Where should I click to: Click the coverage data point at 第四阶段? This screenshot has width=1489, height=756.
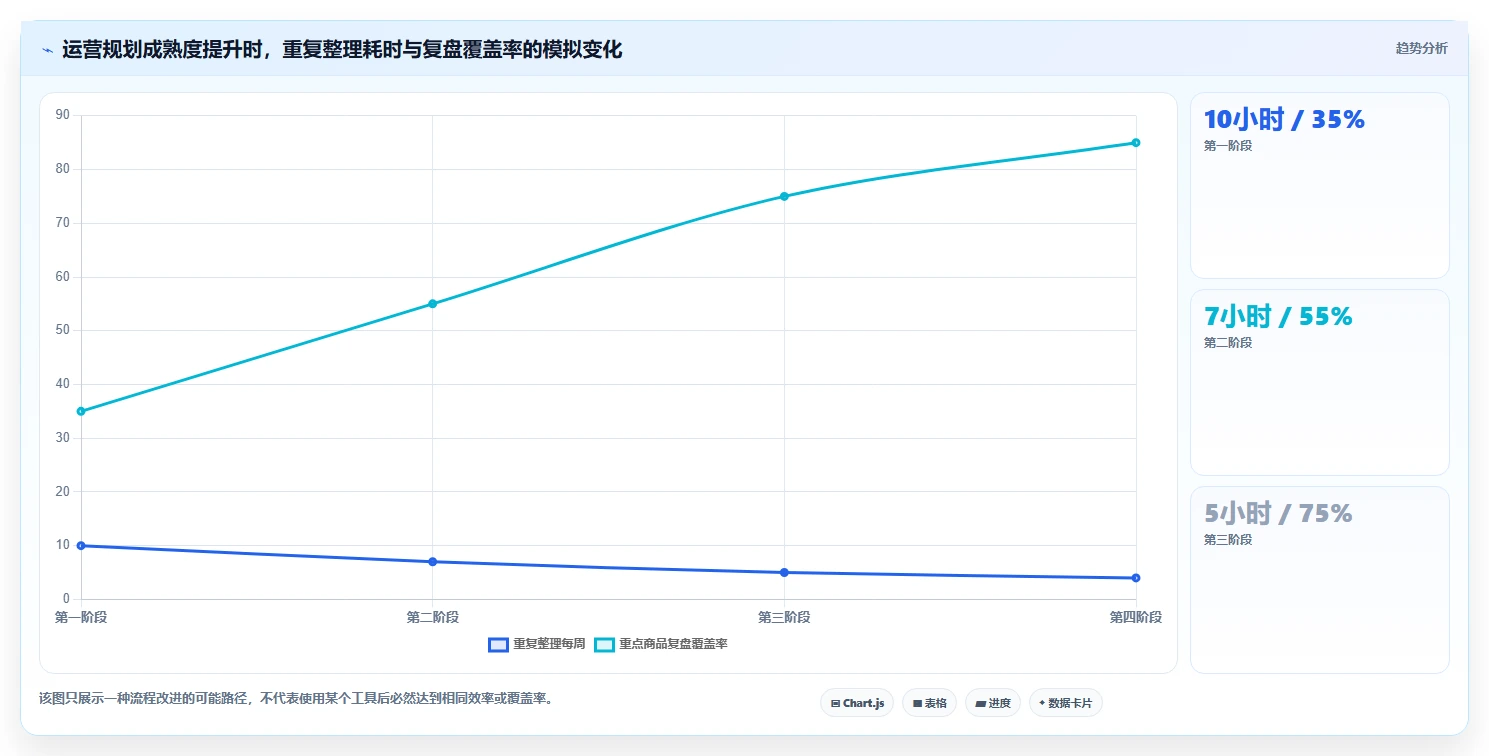[x=1136, y=143]
